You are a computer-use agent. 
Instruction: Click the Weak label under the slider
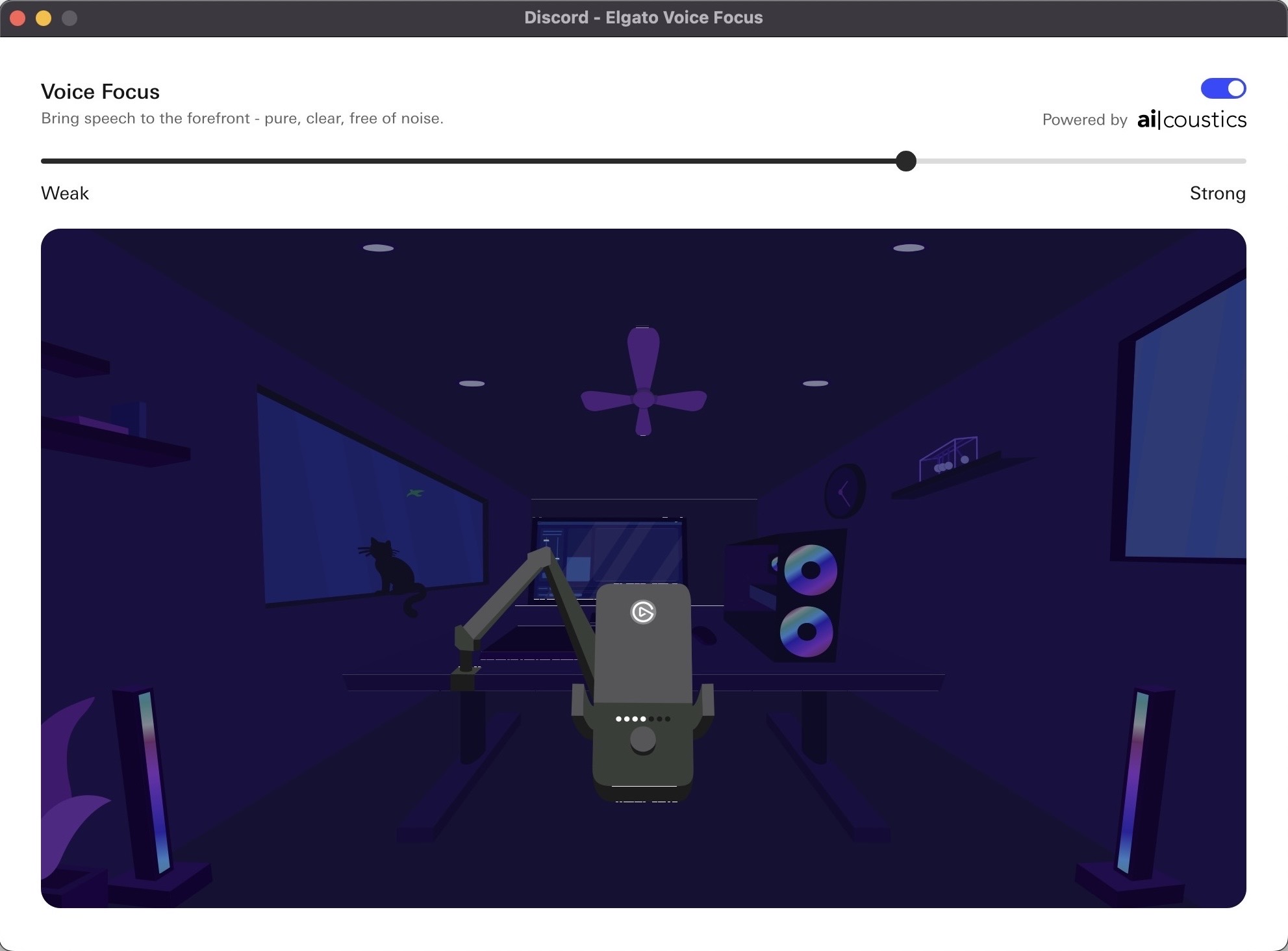(x=65, y=194)
